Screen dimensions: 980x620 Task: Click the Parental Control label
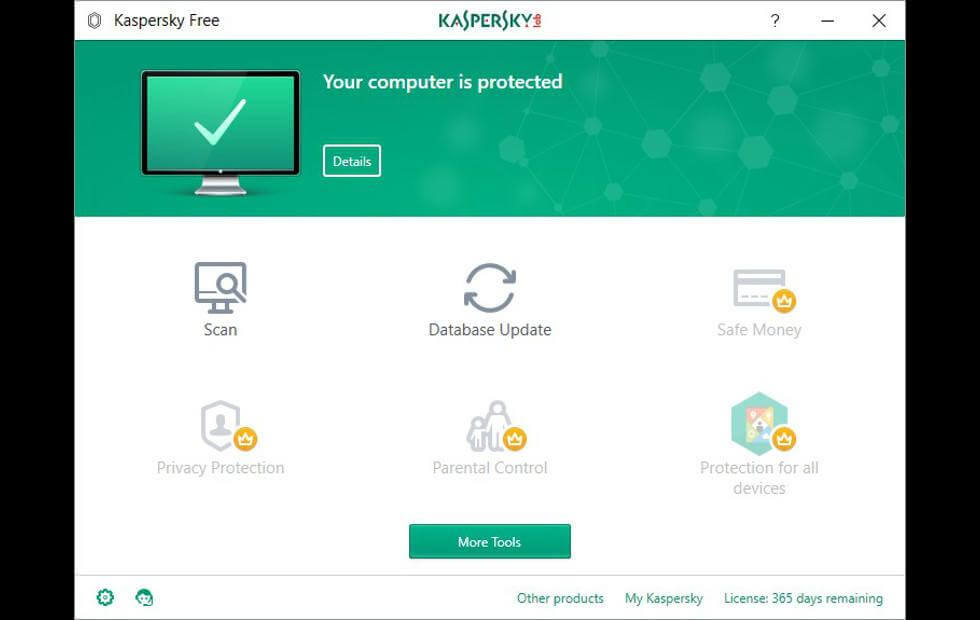(490, 468)
